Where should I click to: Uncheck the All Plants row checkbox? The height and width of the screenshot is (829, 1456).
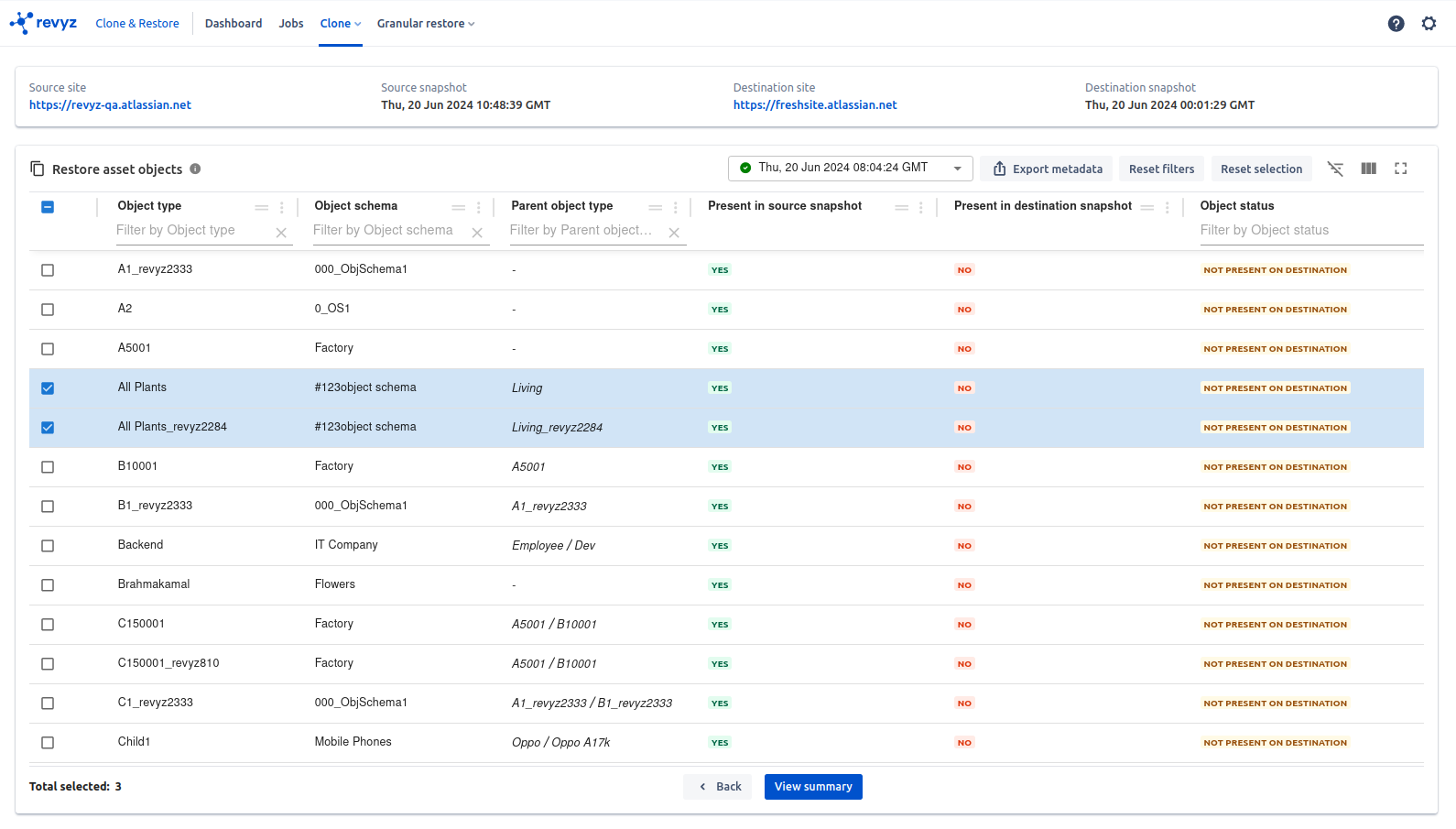[48, 388]
